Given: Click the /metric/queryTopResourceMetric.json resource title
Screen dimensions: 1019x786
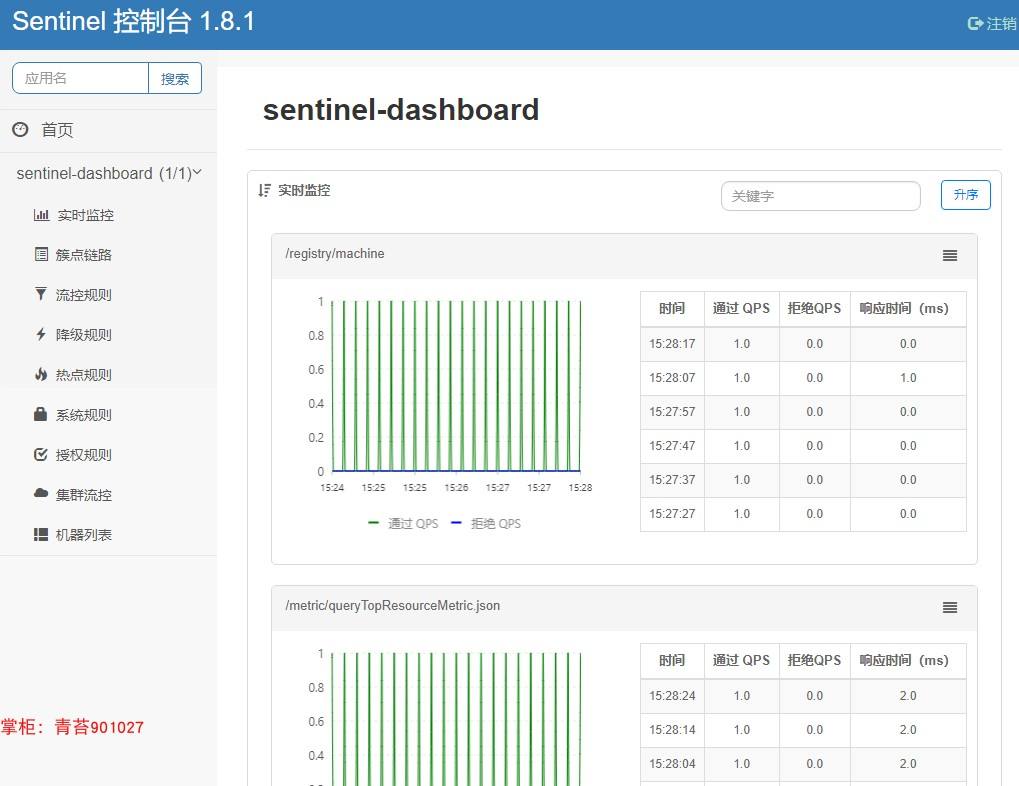Looking at the screenshot, I should click(x=393, y=605).
